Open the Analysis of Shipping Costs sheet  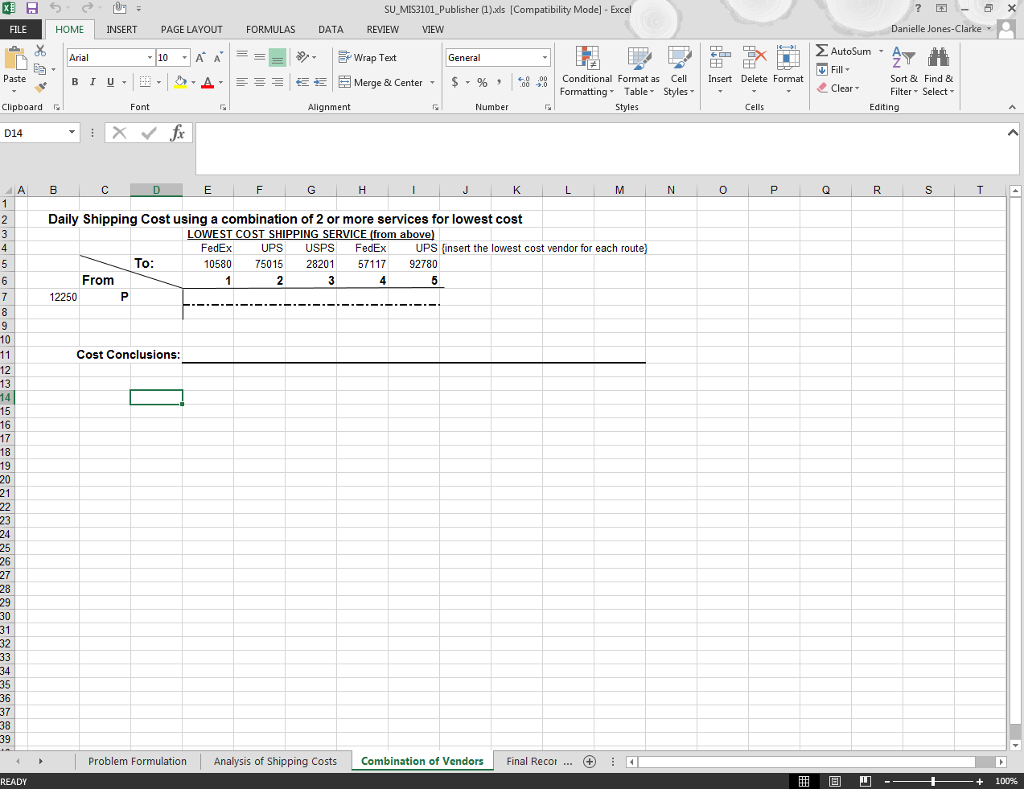tap(275, 761)
